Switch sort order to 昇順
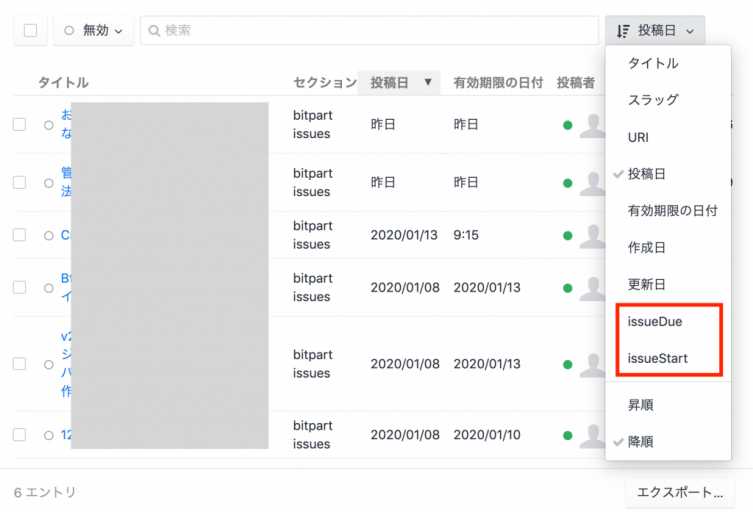 pos(640,405)
